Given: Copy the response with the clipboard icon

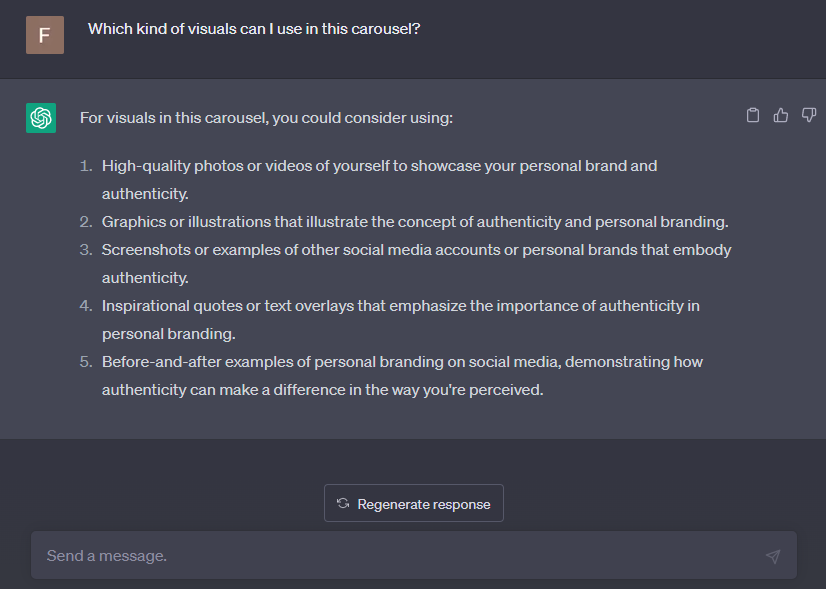Looking at the screenshot, I should pyautogui.click(x=753, y=116).
